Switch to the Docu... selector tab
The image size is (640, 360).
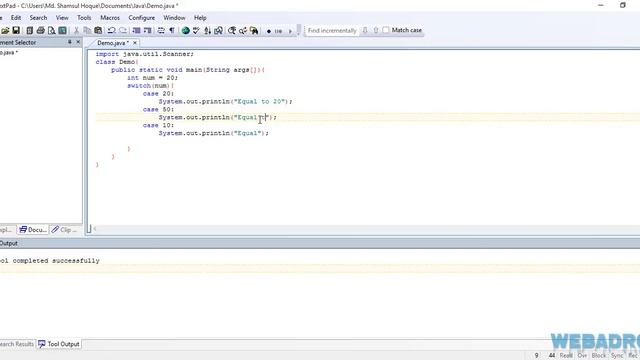click(33, 230)
